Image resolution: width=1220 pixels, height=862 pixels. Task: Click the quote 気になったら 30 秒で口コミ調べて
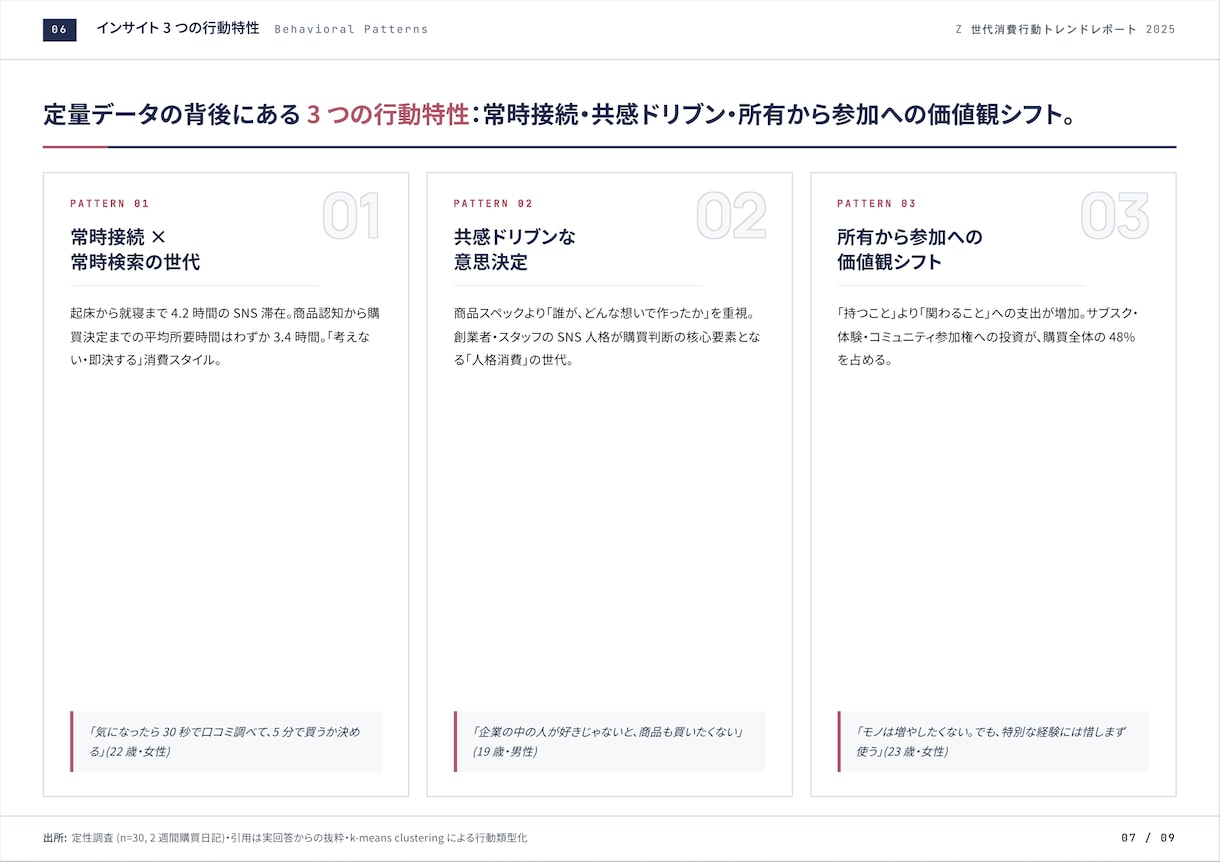point(226,742)
